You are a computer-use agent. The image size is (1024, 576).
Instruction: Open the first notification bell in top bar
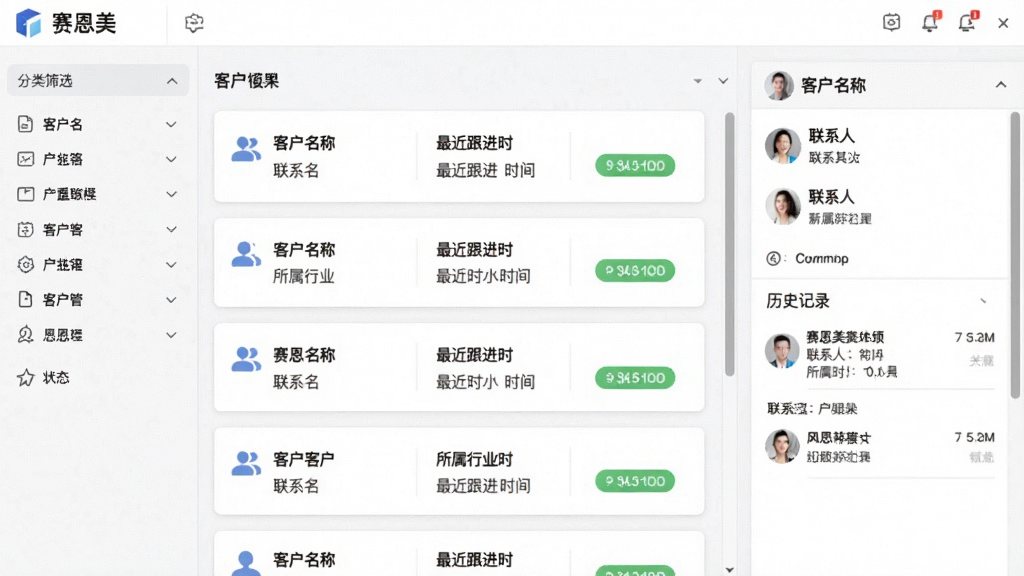[x=930, y=22]
